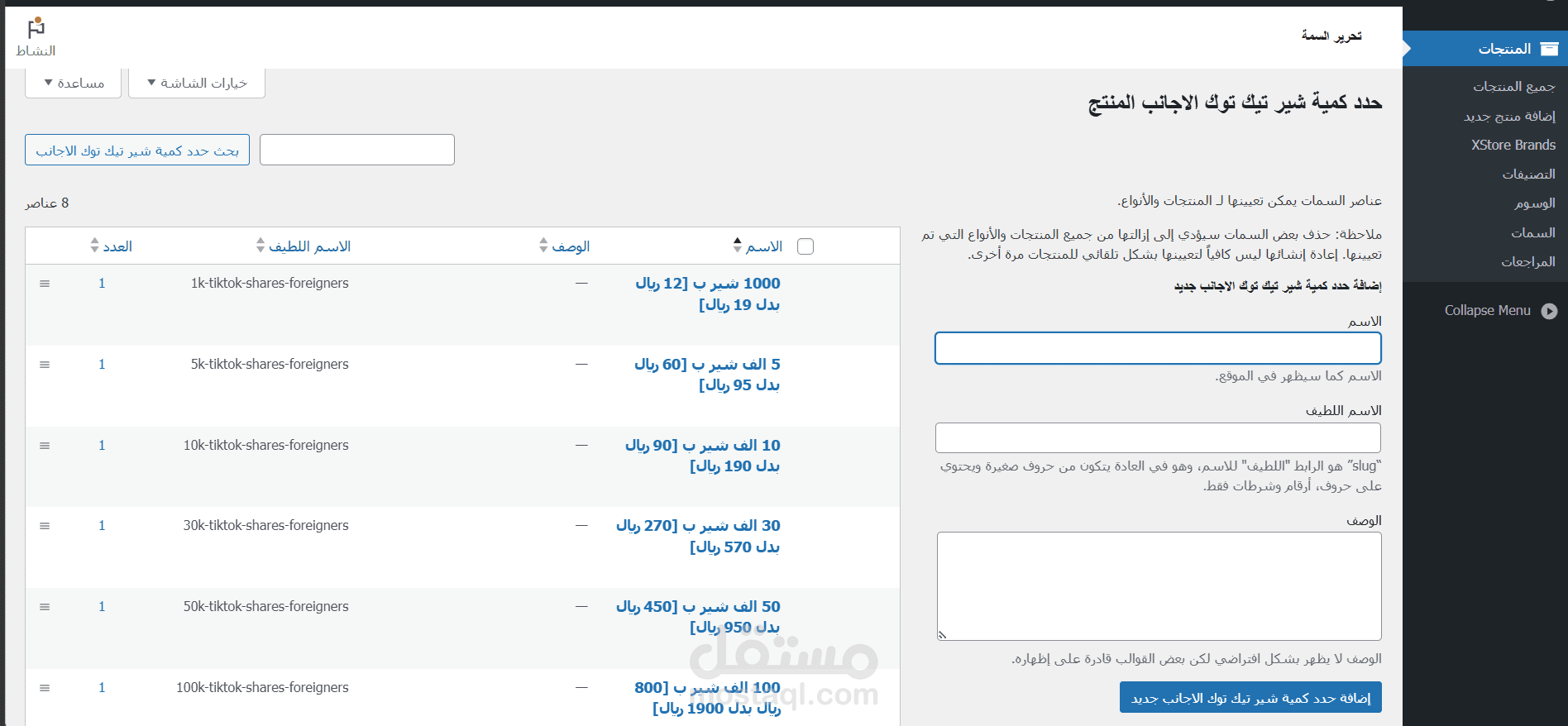Click the terms search text box
1568x726 pixels.
tap(357, 150)
